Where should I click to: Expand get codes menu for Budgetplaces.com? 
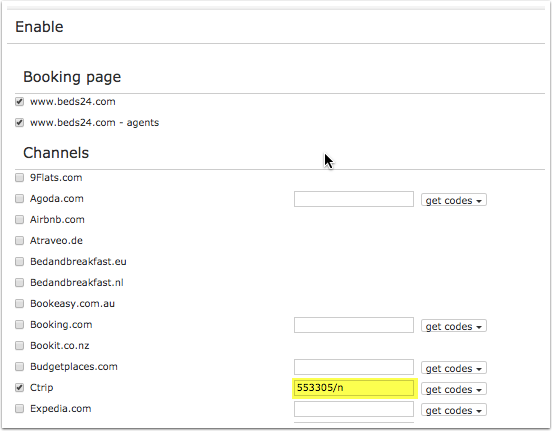454,368
